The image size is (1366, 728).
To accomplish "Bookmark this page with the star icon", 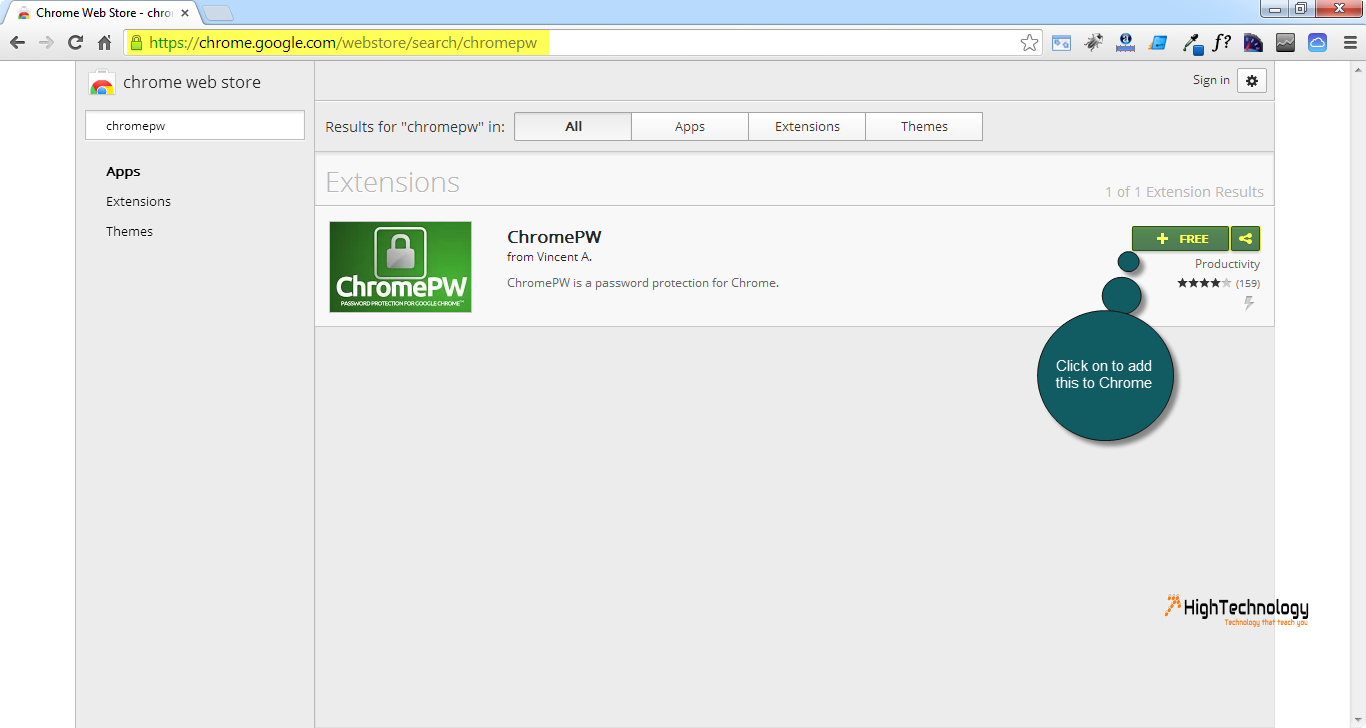I will (1029, 43).
